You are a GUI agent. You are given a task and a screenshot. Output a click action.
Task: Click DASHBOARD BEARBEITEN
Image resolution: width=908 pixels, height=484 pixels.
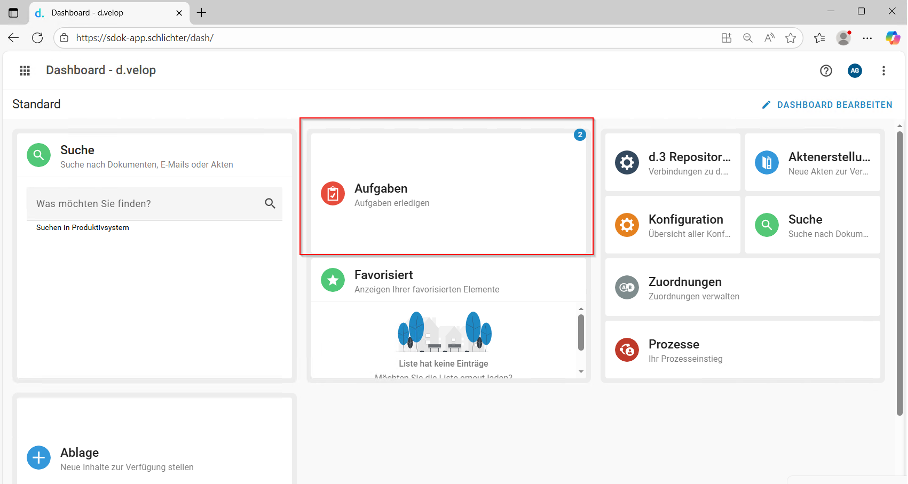click(x=834, y=105)
